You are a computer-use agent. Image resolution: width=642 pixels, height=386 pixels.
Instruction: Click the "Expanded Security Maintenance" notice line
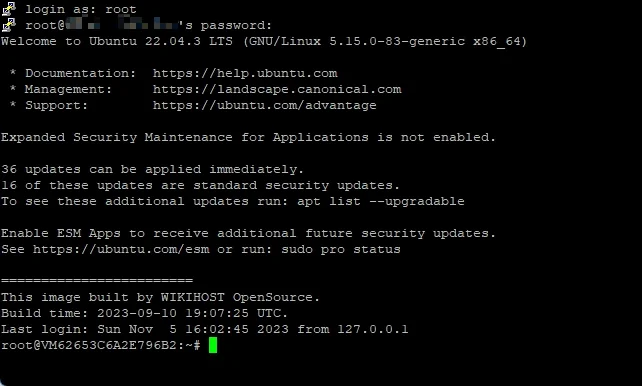[x=248, y=137]
